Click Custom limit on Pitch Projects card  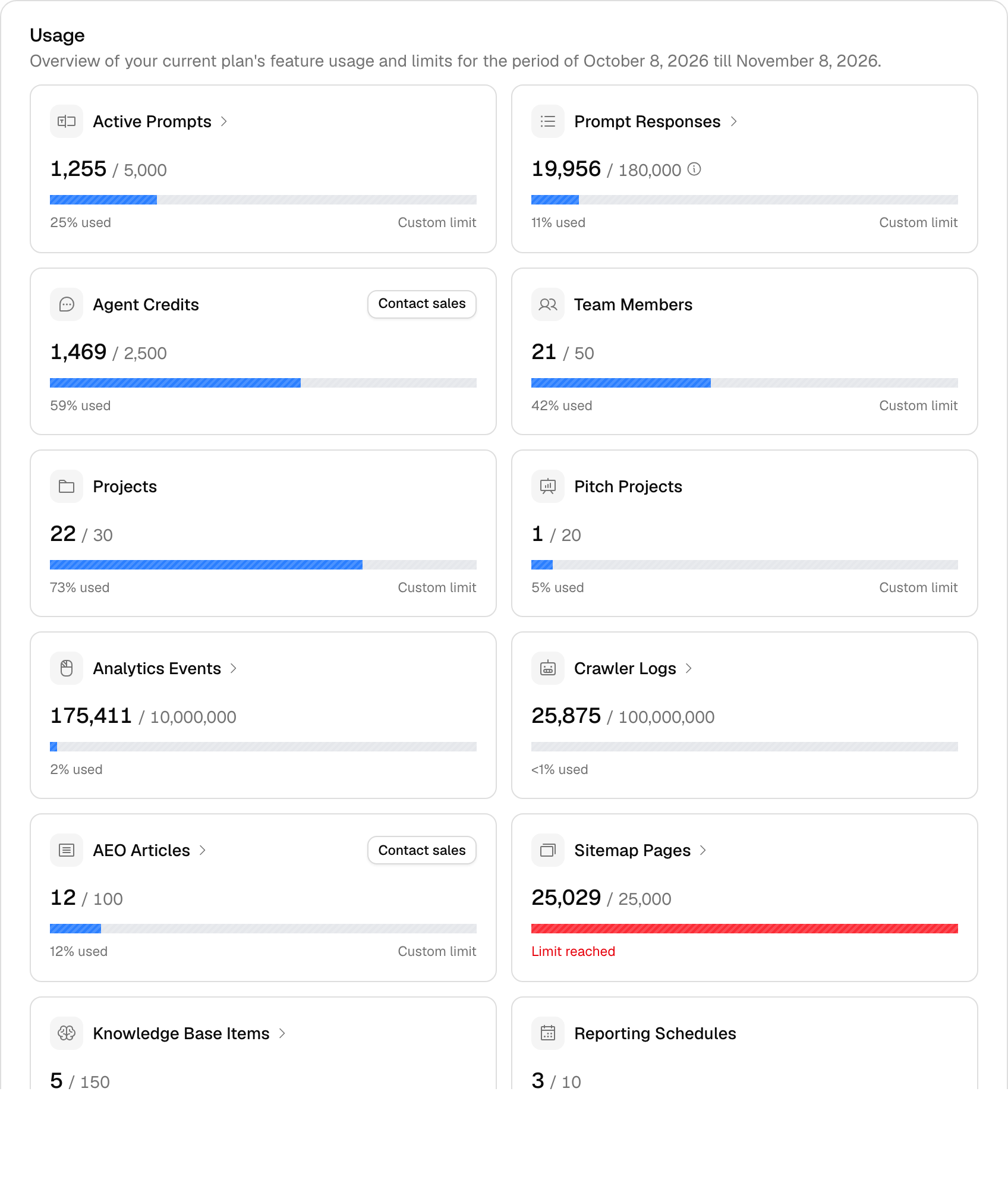click(x=918, y=587)
